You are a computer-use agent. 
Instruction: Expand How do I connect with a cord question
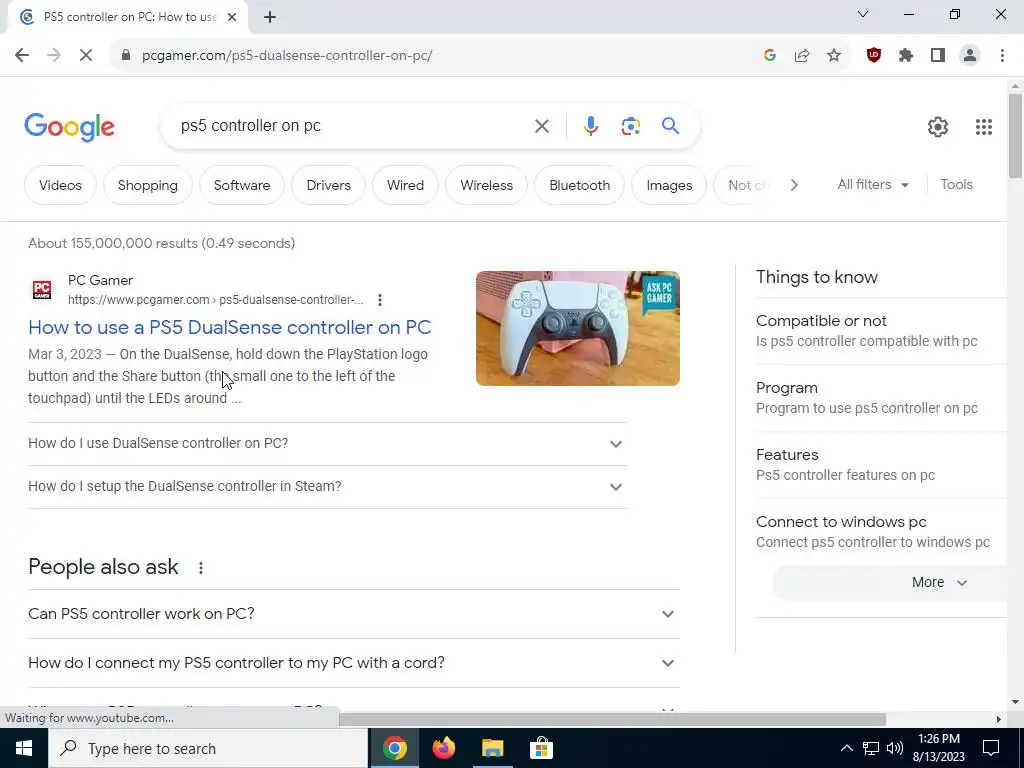[x=353, y=663]
